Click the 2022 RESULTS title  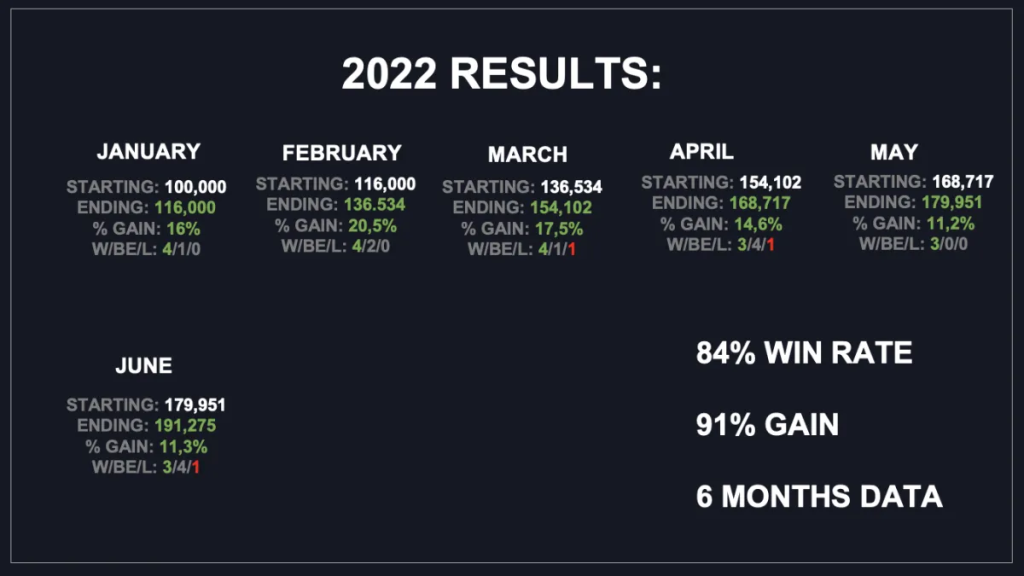[502, 75]
